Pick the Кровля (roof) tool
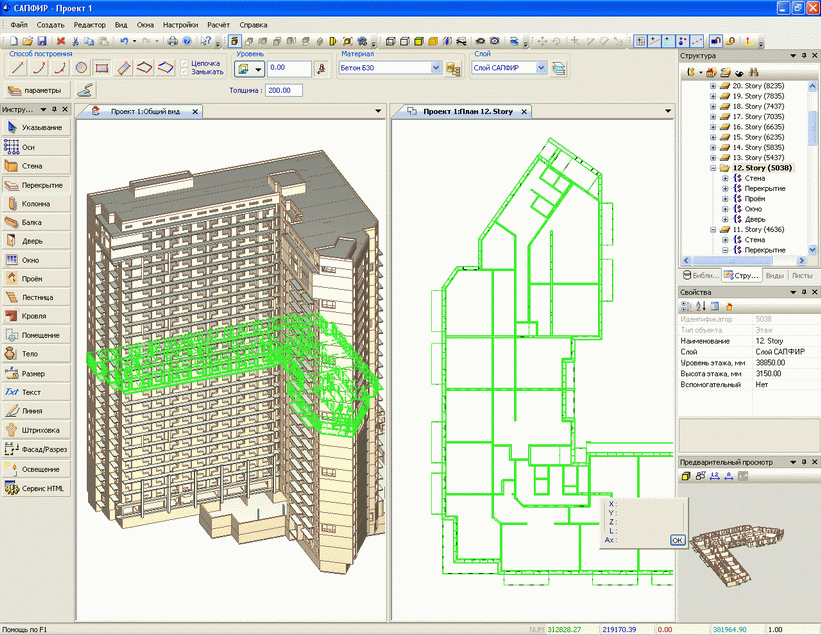Screen dimensions: 821x635 pyautogui.click(x=36, y=316)
